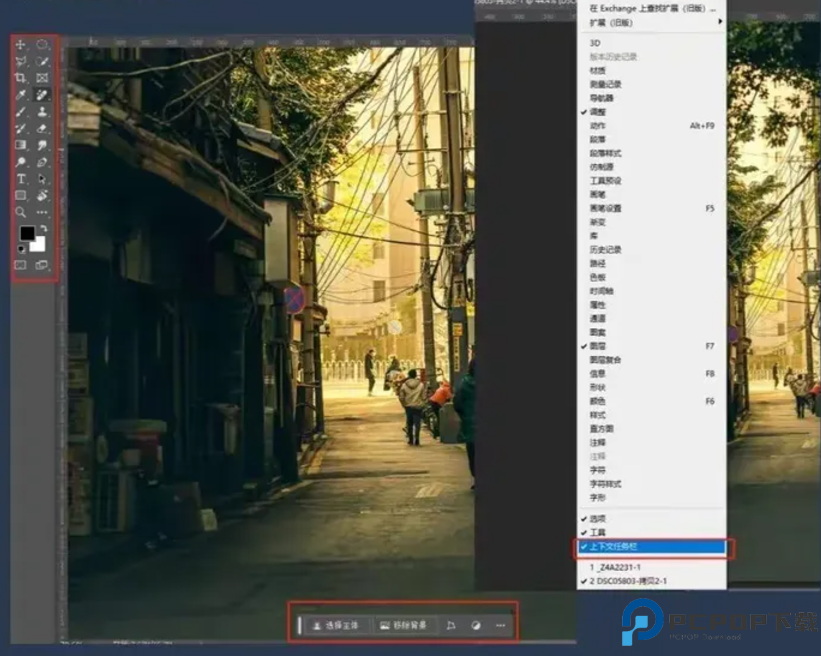Choose 动作 (Alt+F9) from the menu
The image size is (821, 656).
(x=652, y=126)
